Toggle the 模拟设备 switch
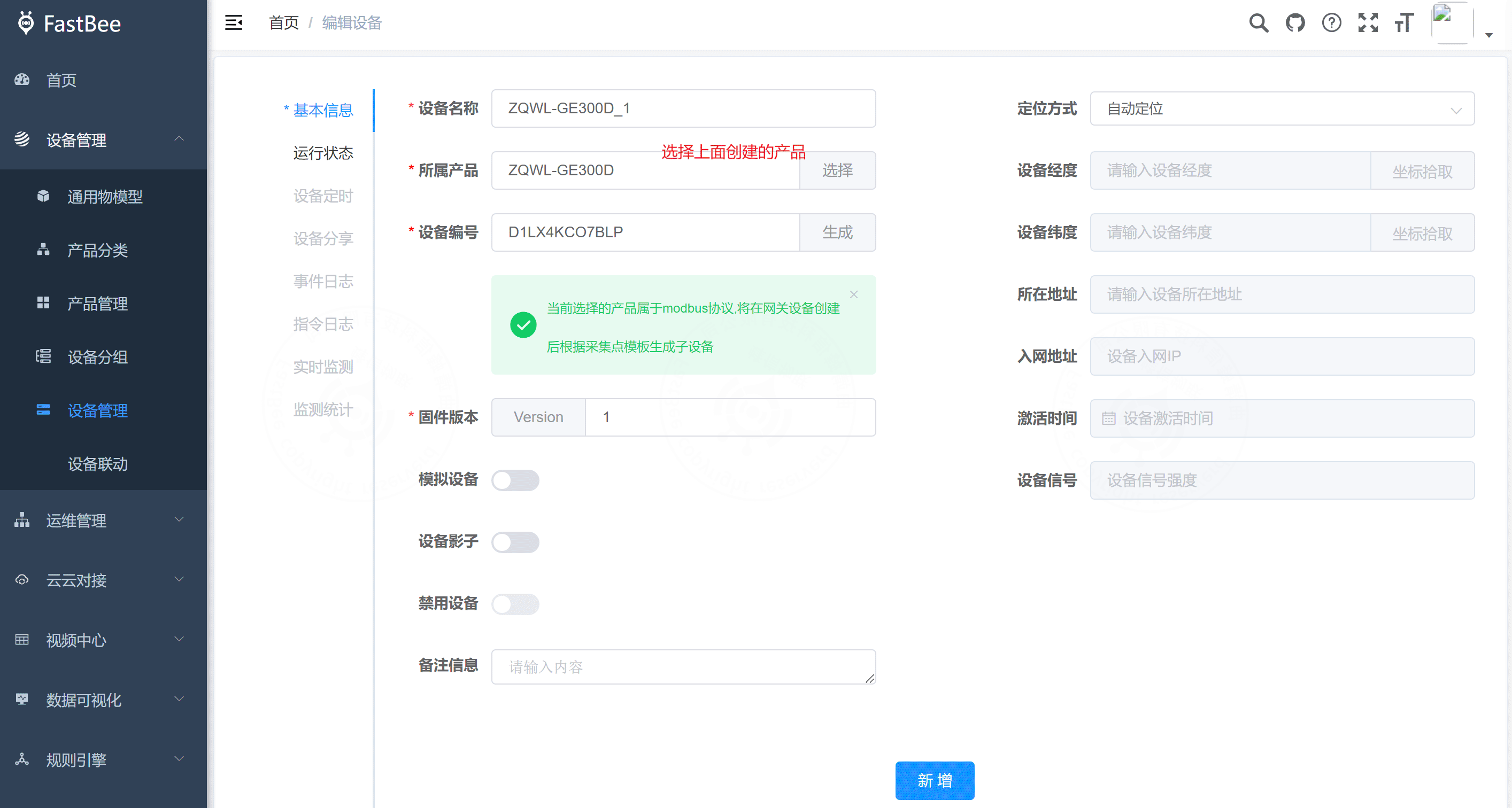 click(x=515, y=480)
